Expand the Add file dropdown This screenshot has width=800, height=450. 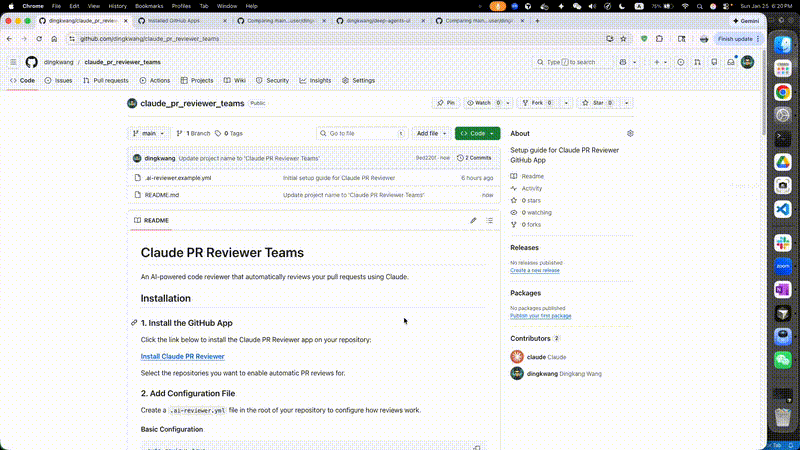(x=431, y=133)
